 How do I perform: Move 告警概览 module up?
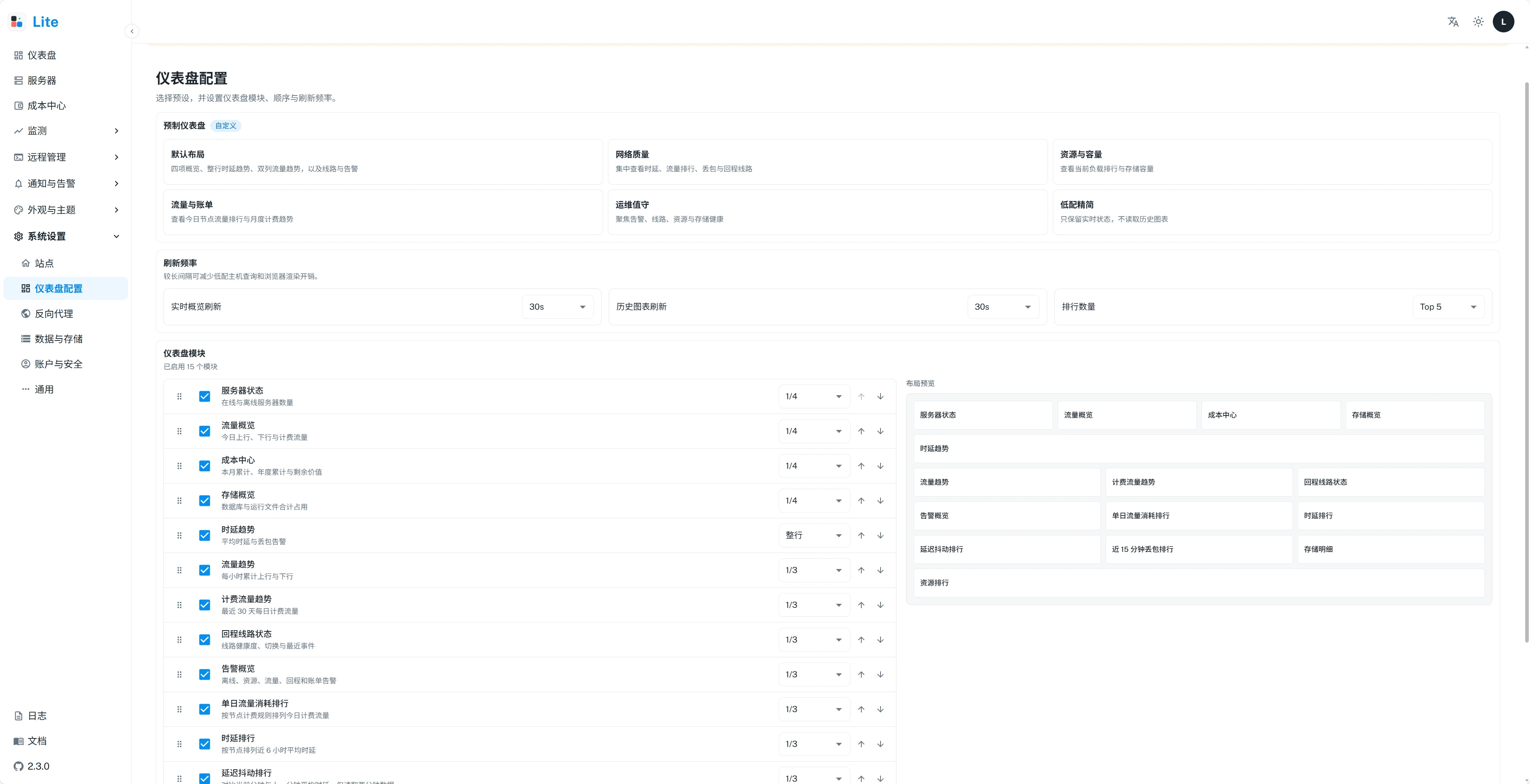861,674
